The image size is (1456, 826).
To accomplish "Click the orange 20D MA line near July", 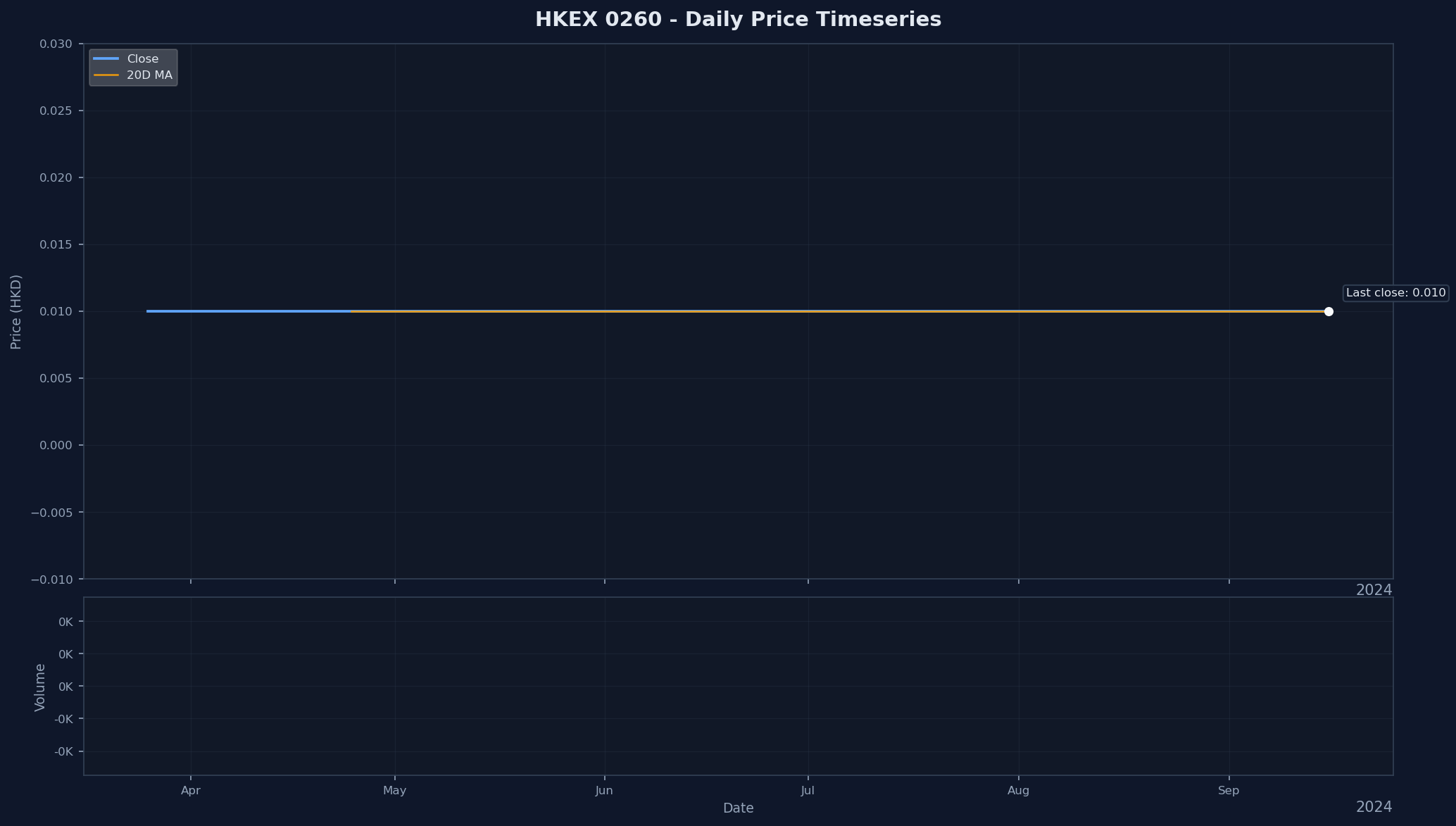I will pyautogui.click(x=808, y=311).
